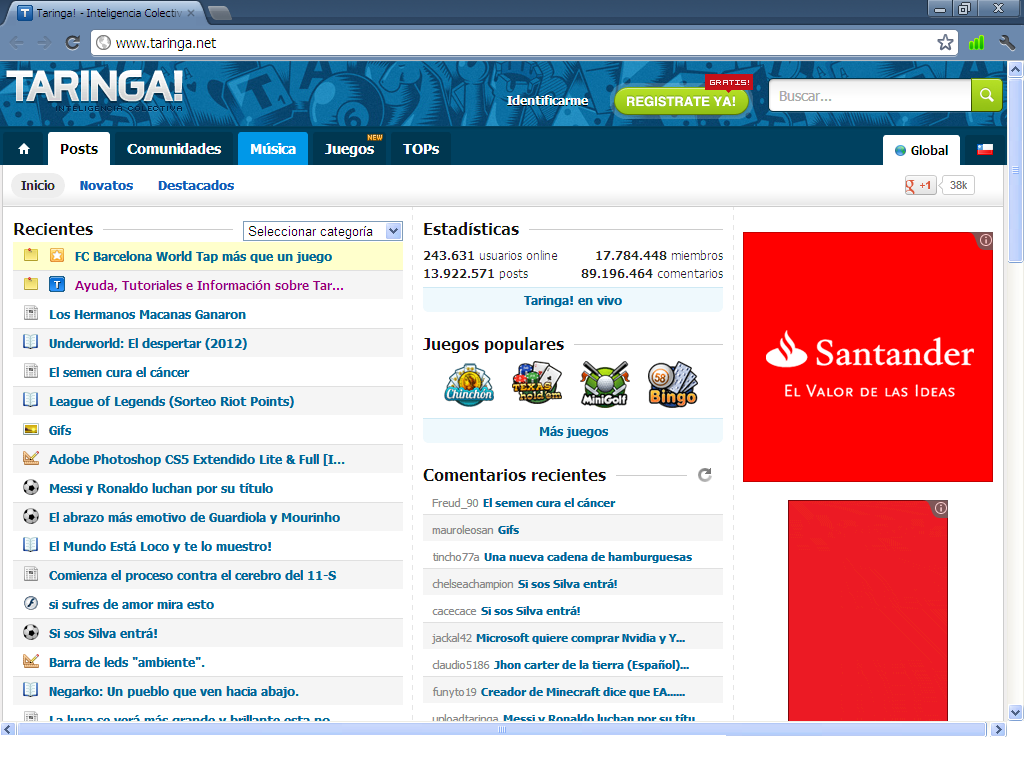Open the wrench settings menu
Screen dimensions: 1024x768
pyautogui.click(x=1007, y=43)
